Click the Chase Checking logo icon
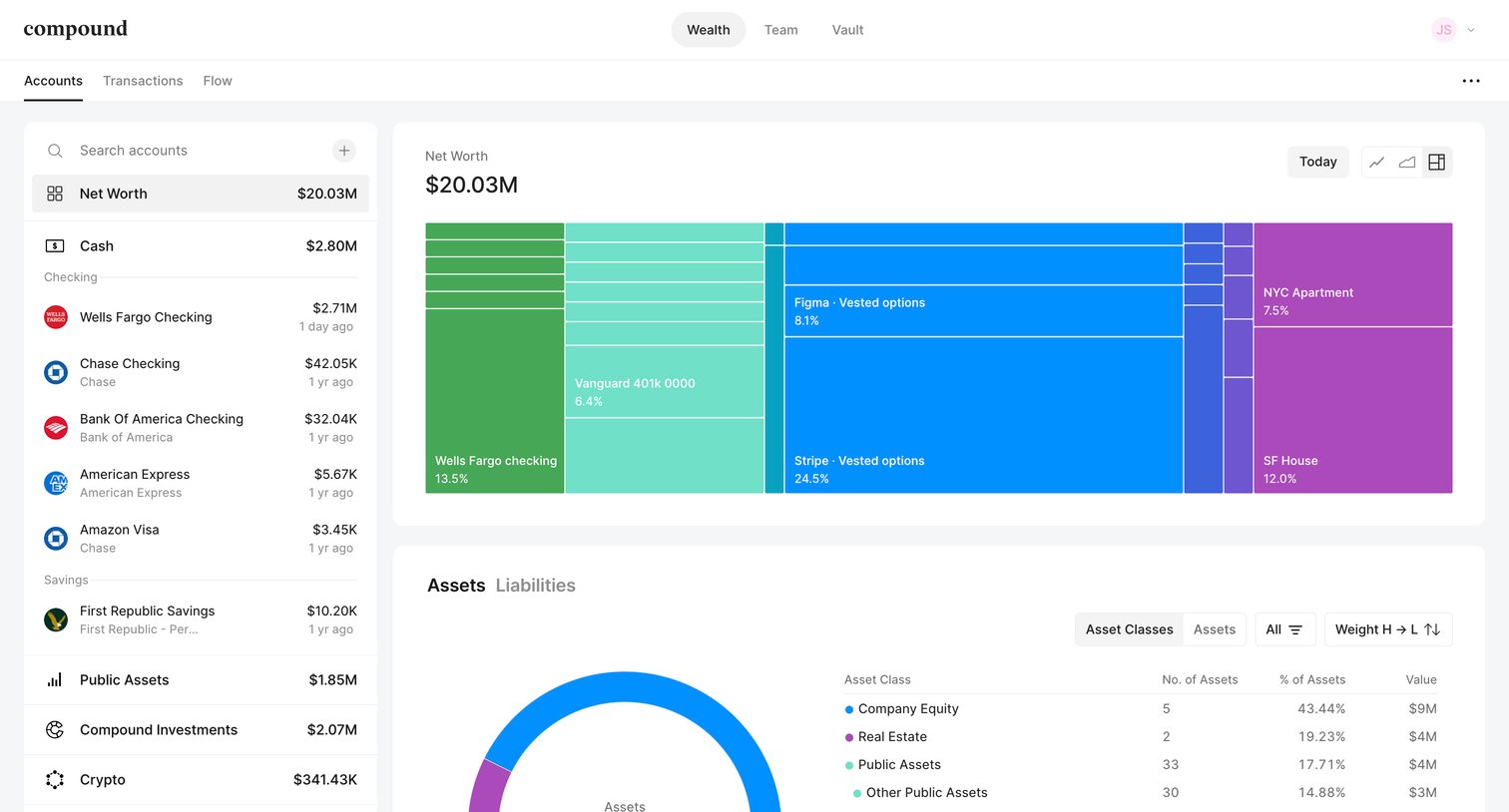This screenshot has width=1509, height=812. click(x=56, y=372)
